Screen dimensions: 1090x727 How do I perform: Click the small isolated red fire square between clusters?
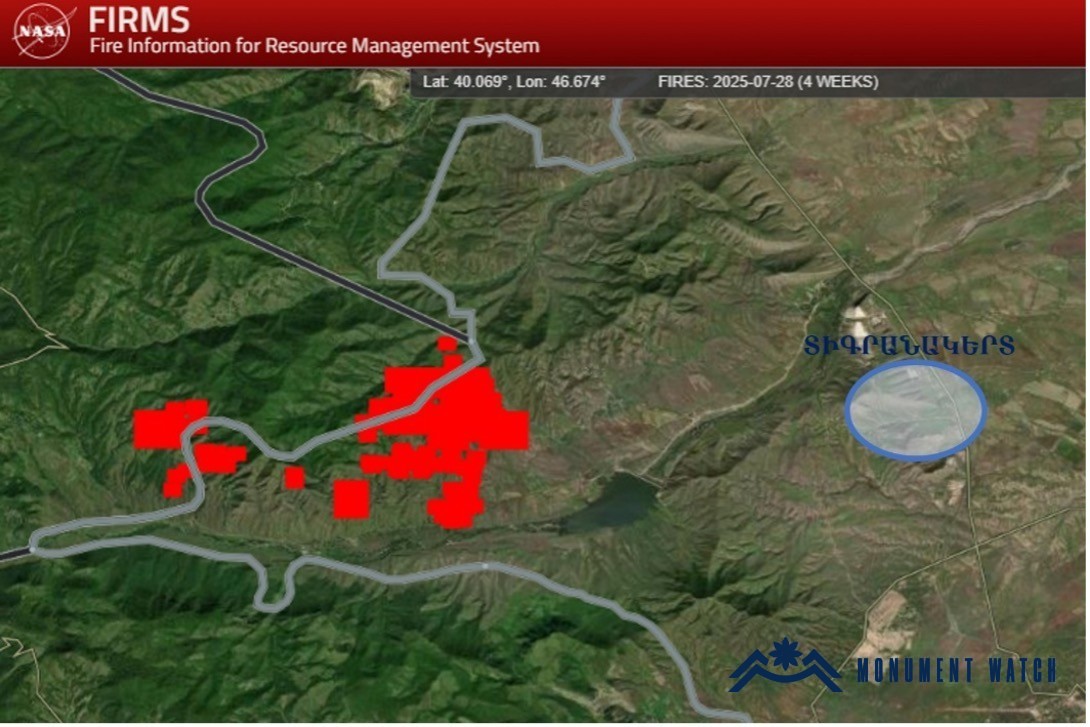point(294,477)
